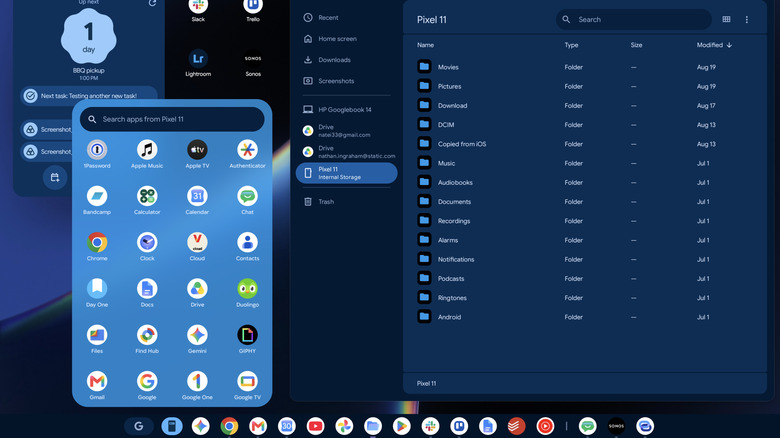Select Recent in Files sidebar
This screenshot has width=780, height=438.
click(346, 17)
